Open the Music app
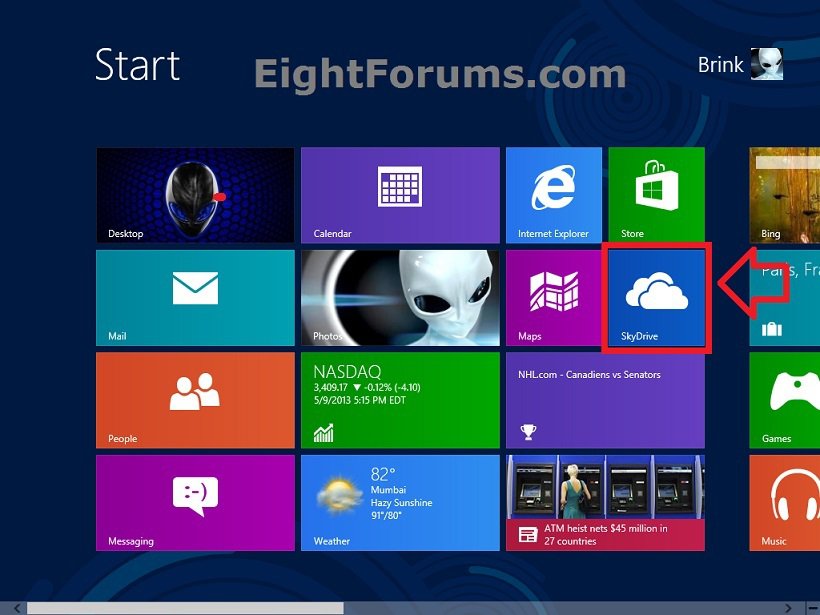This screenshot has width=820, height=615. coord(790,502)
